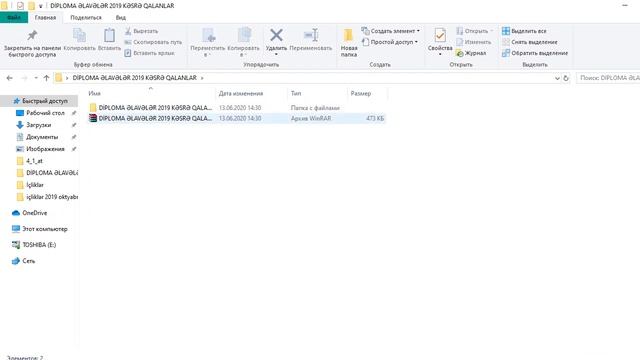The width and height of the screenshot is (640, 360).
Task: Click the Delete X icon (Удалить)
Action: tap(276, 35)
